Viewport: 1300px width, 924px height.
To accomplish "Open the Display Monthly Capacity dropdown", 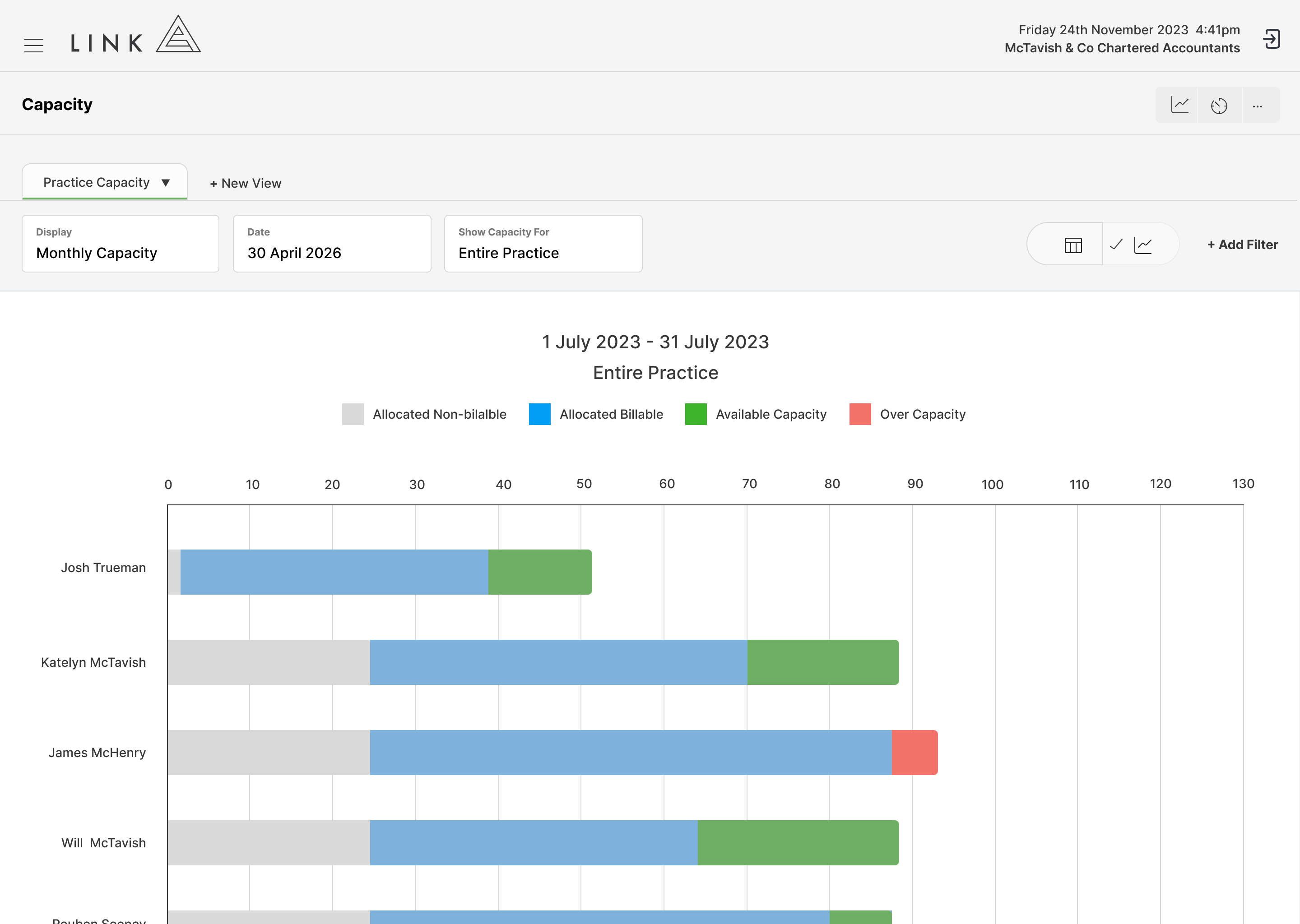I will pyautogui.click(x=120, y=244).
